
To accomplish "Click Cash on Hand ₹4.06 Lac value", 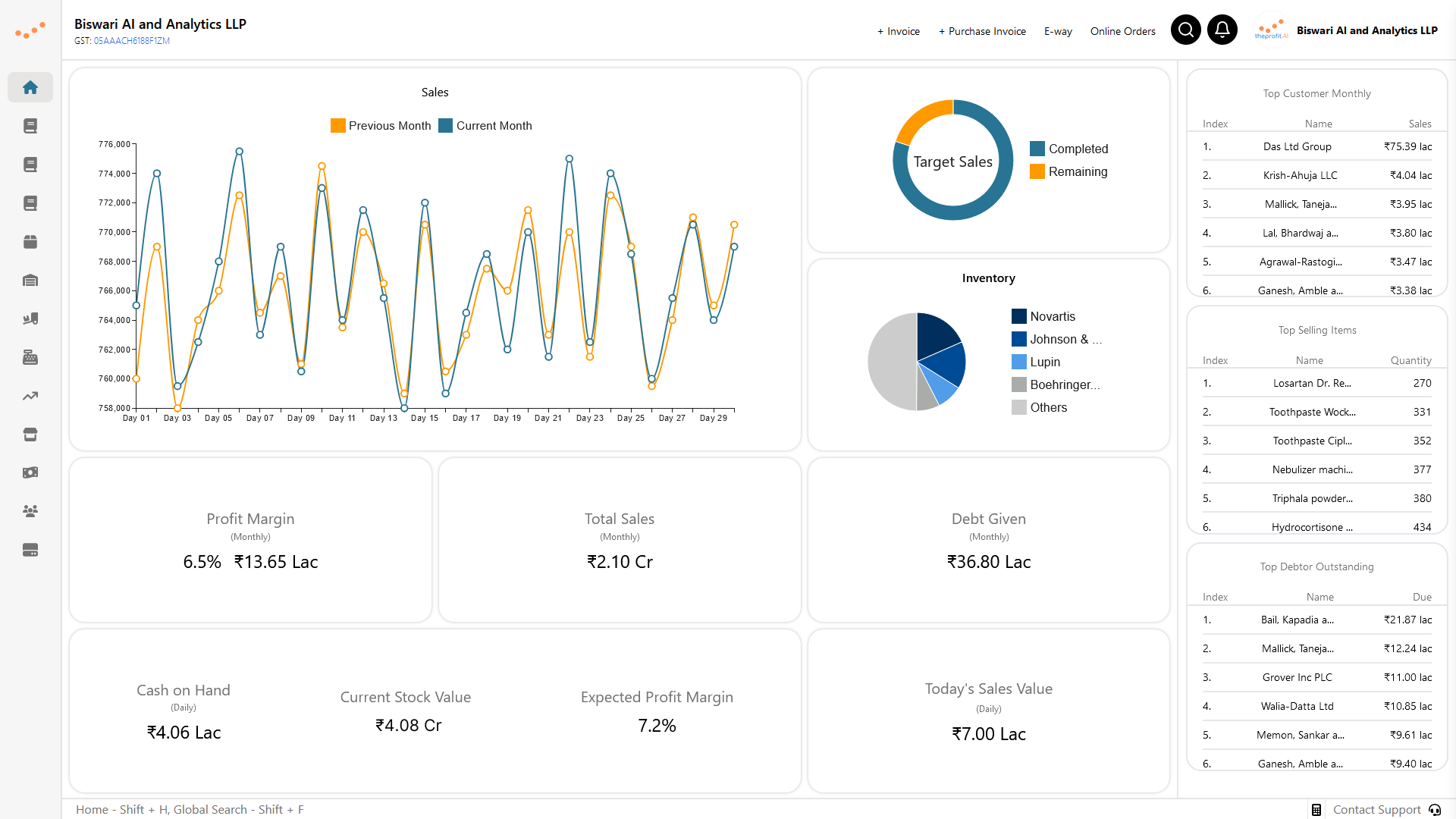I will pyautogui.click(x=184, y=733).
